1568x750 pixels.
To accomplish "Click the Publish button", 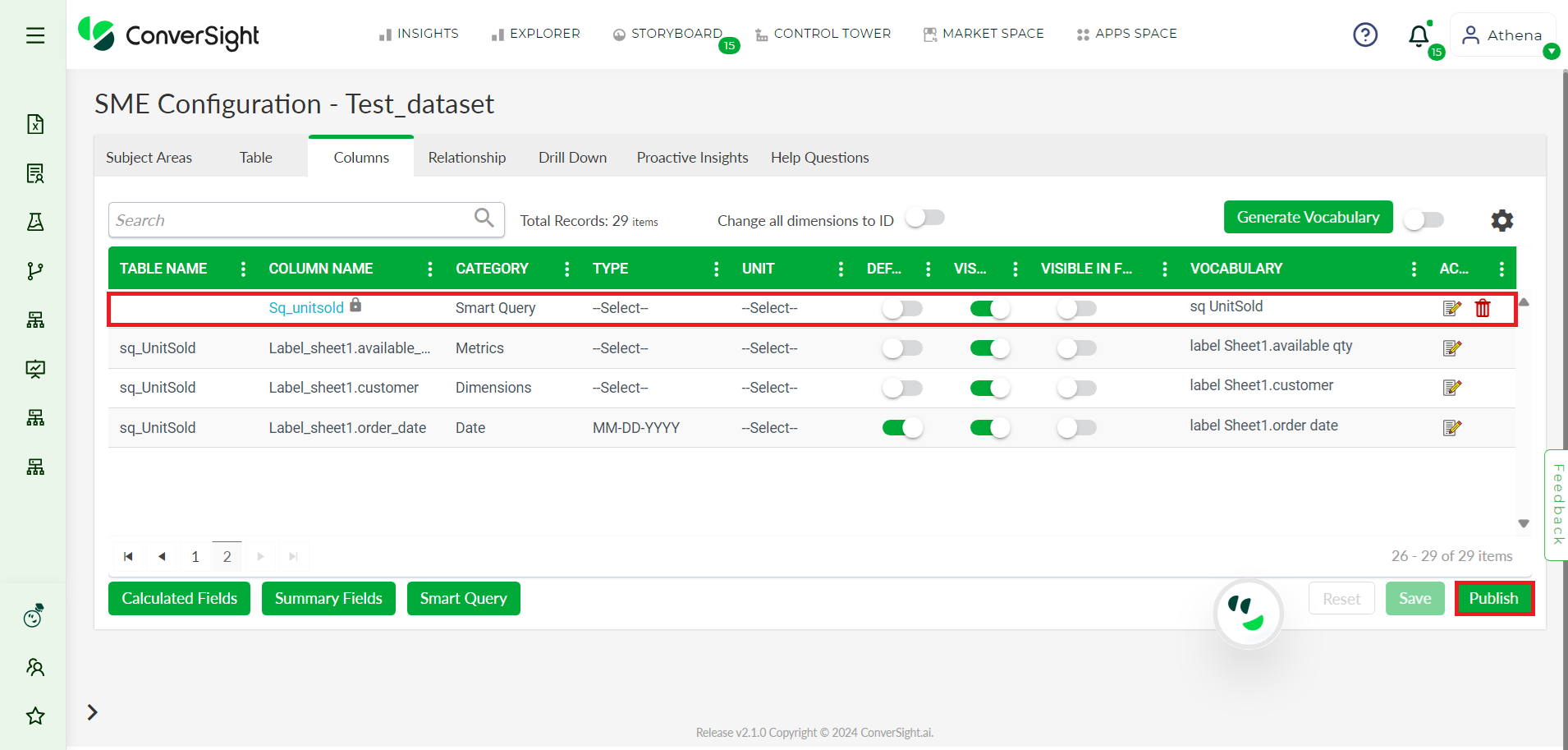I will [1494, 598].
